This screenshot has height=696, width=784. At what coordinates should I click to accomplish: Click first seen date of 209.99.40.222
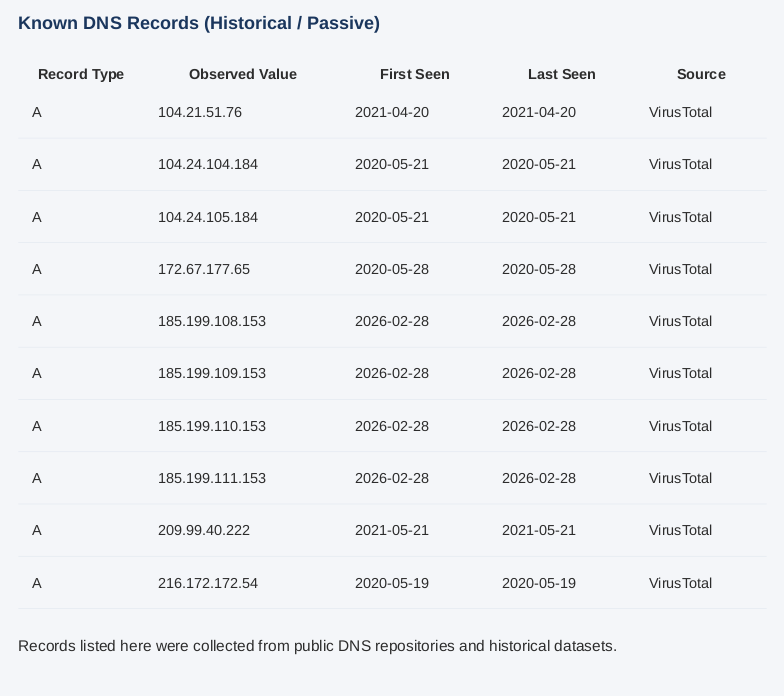point(392,530)
